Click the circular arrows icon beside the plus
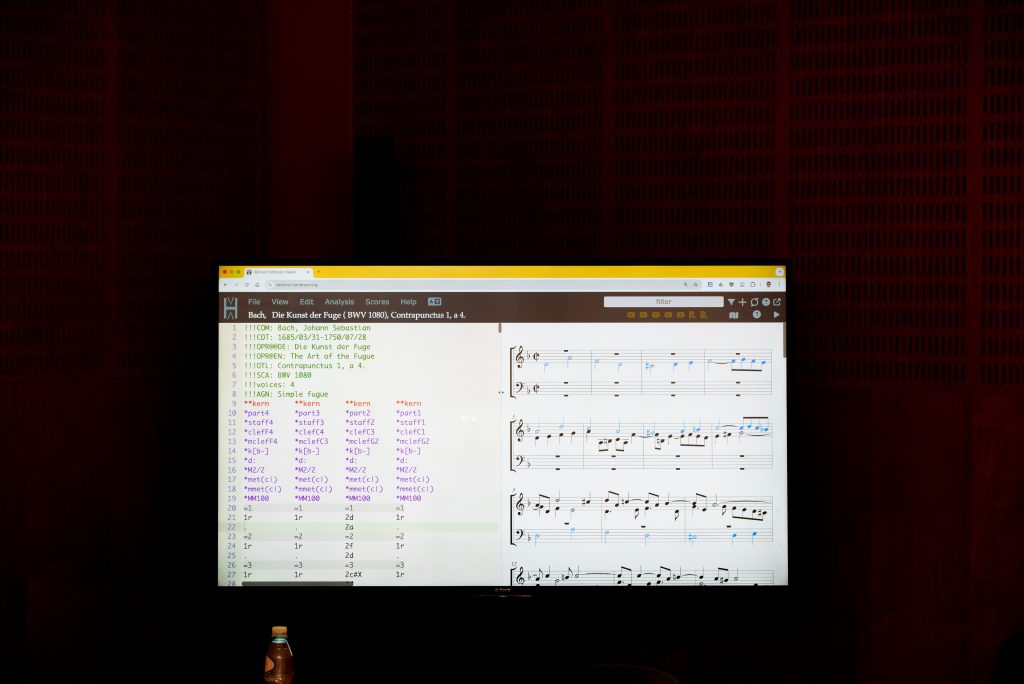Screen dimensions: 1024x684 pyautogui.click(x=754, y=302)
